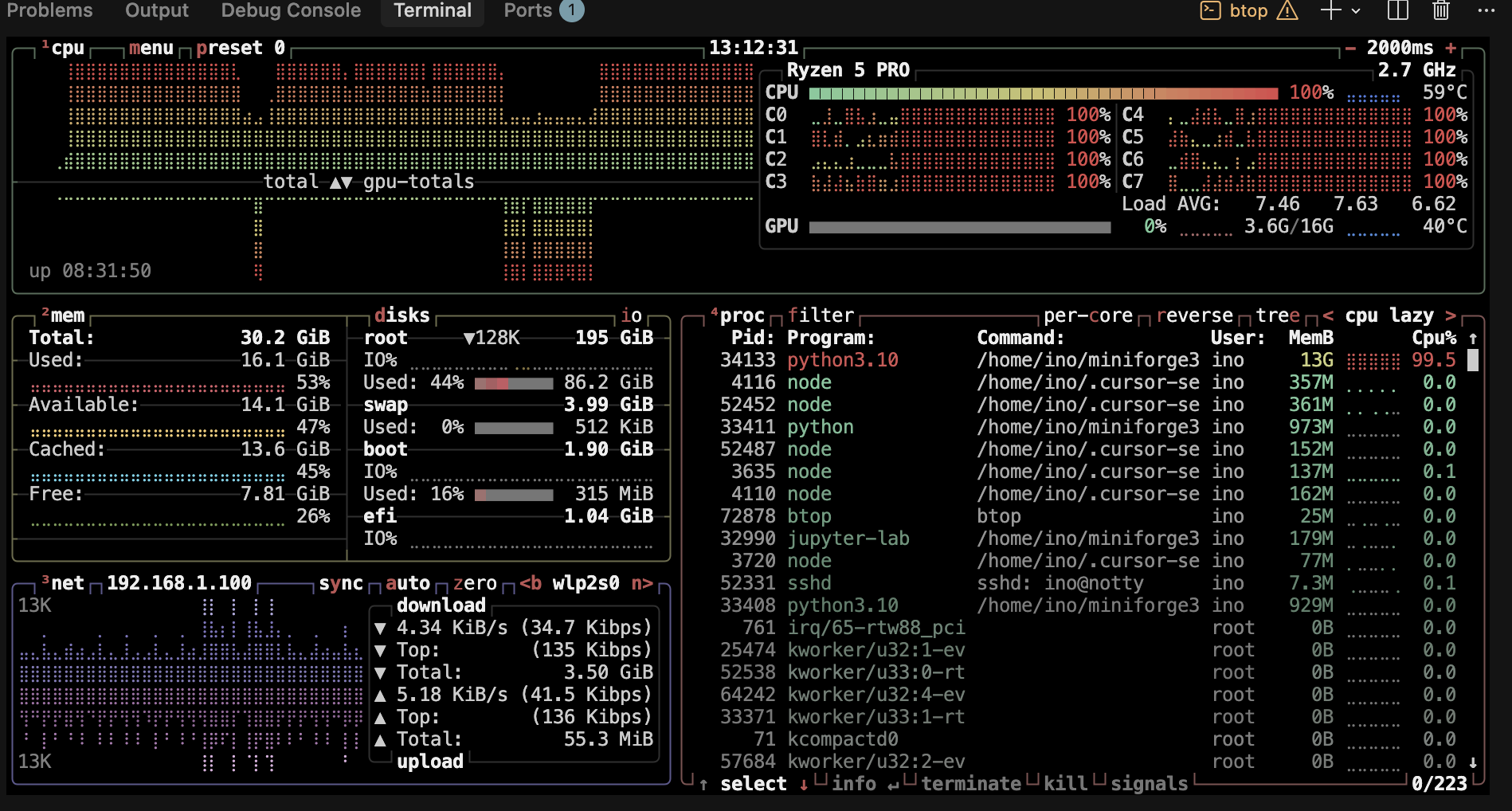Viewport: 1512px width, 811px height.
Task: Open the Debug Console tab
Action: click(x=290, y=10)
